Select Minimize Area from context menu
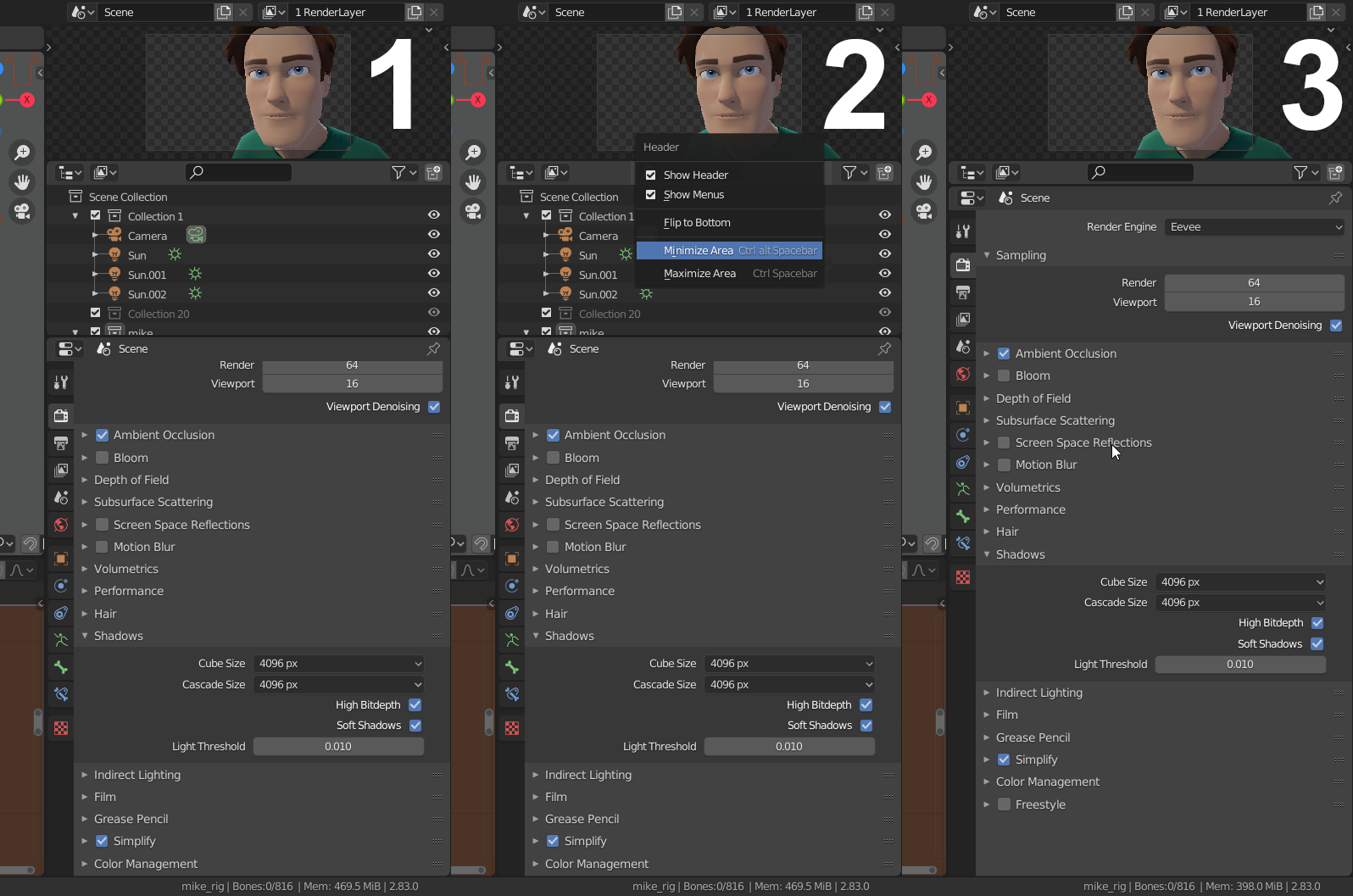 point(729,250)
